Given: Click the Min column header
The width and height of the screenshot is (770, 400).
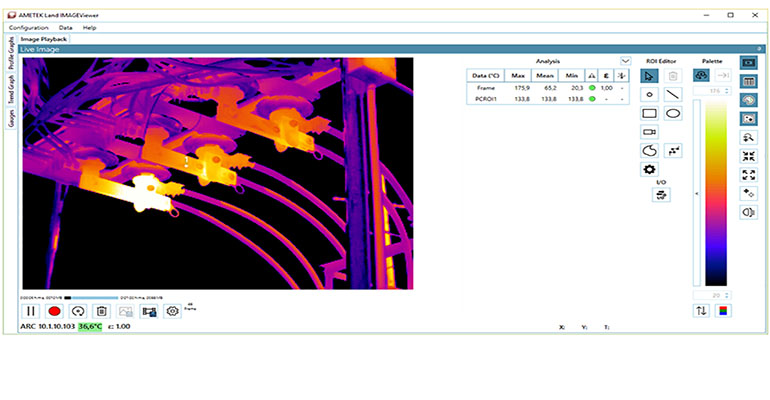Looking at the screenshot, I should pyautogui.click(x=571, y=76).
